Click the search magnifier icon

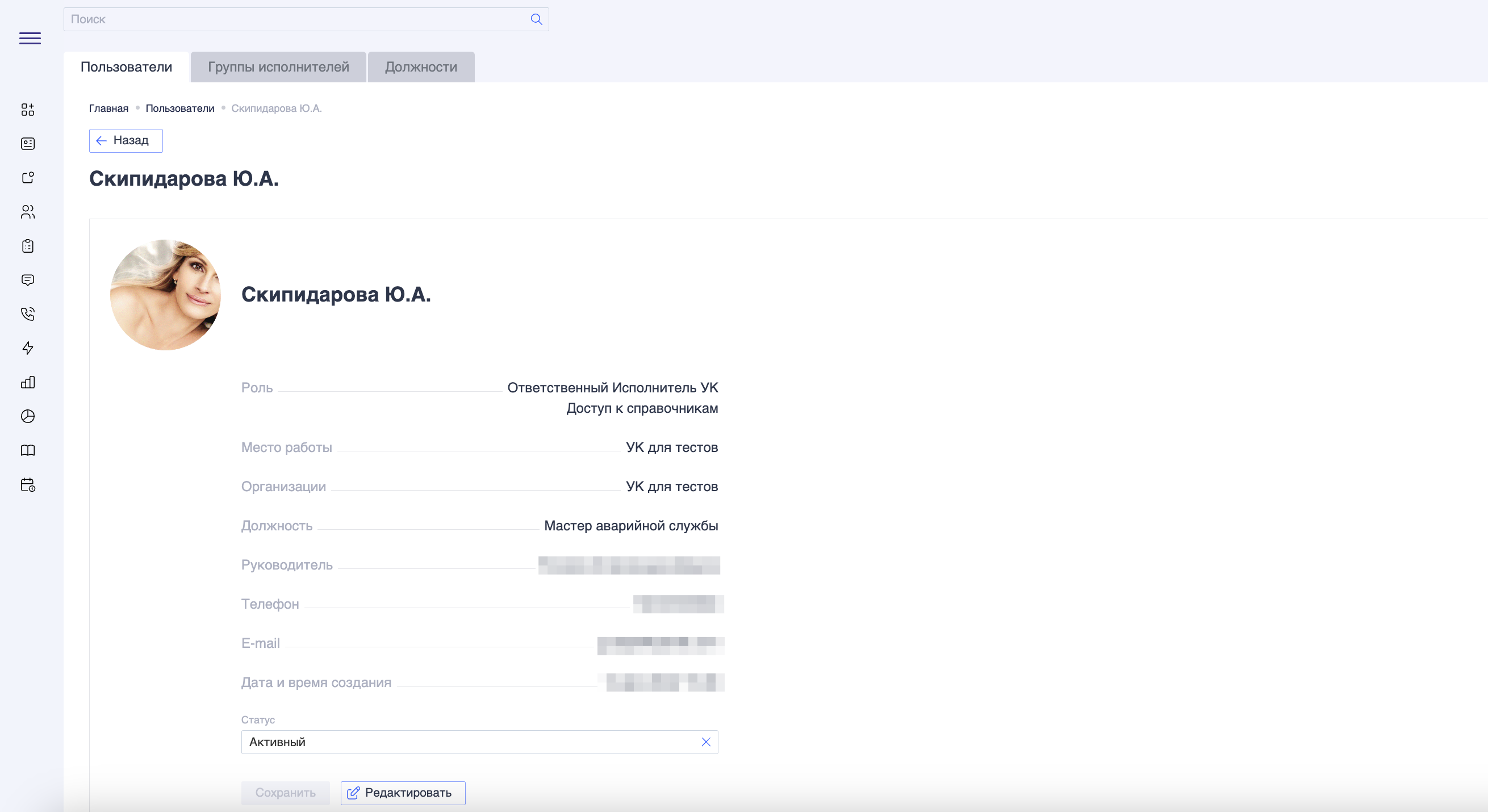[536, 19]
